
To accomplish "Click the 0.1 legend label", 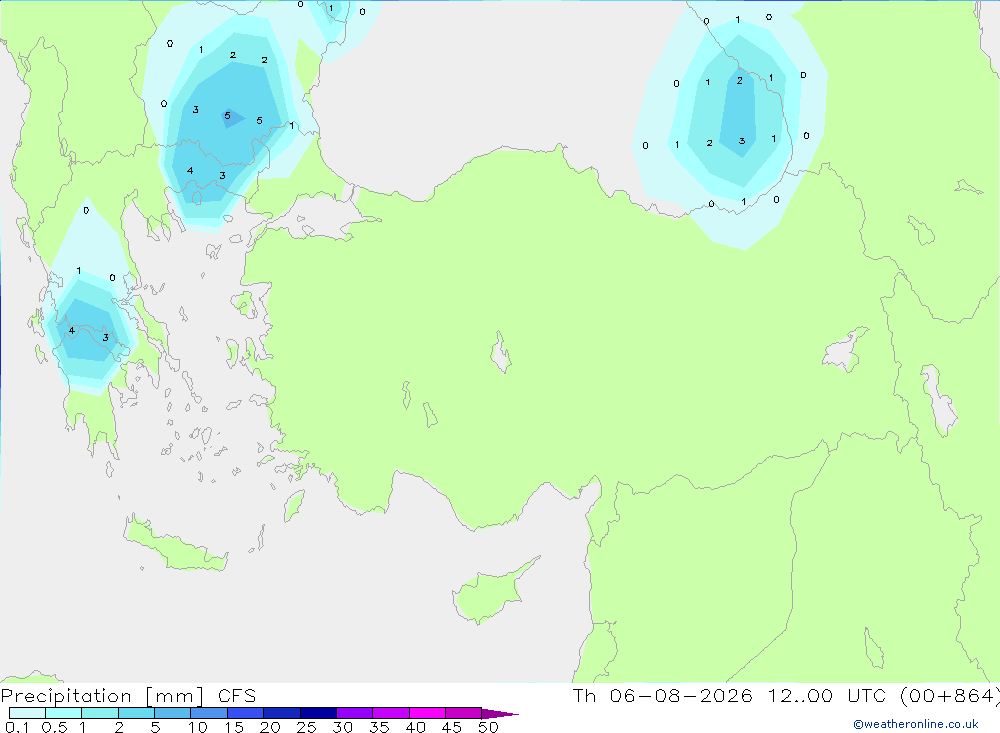I will click(x=17, y=727).
